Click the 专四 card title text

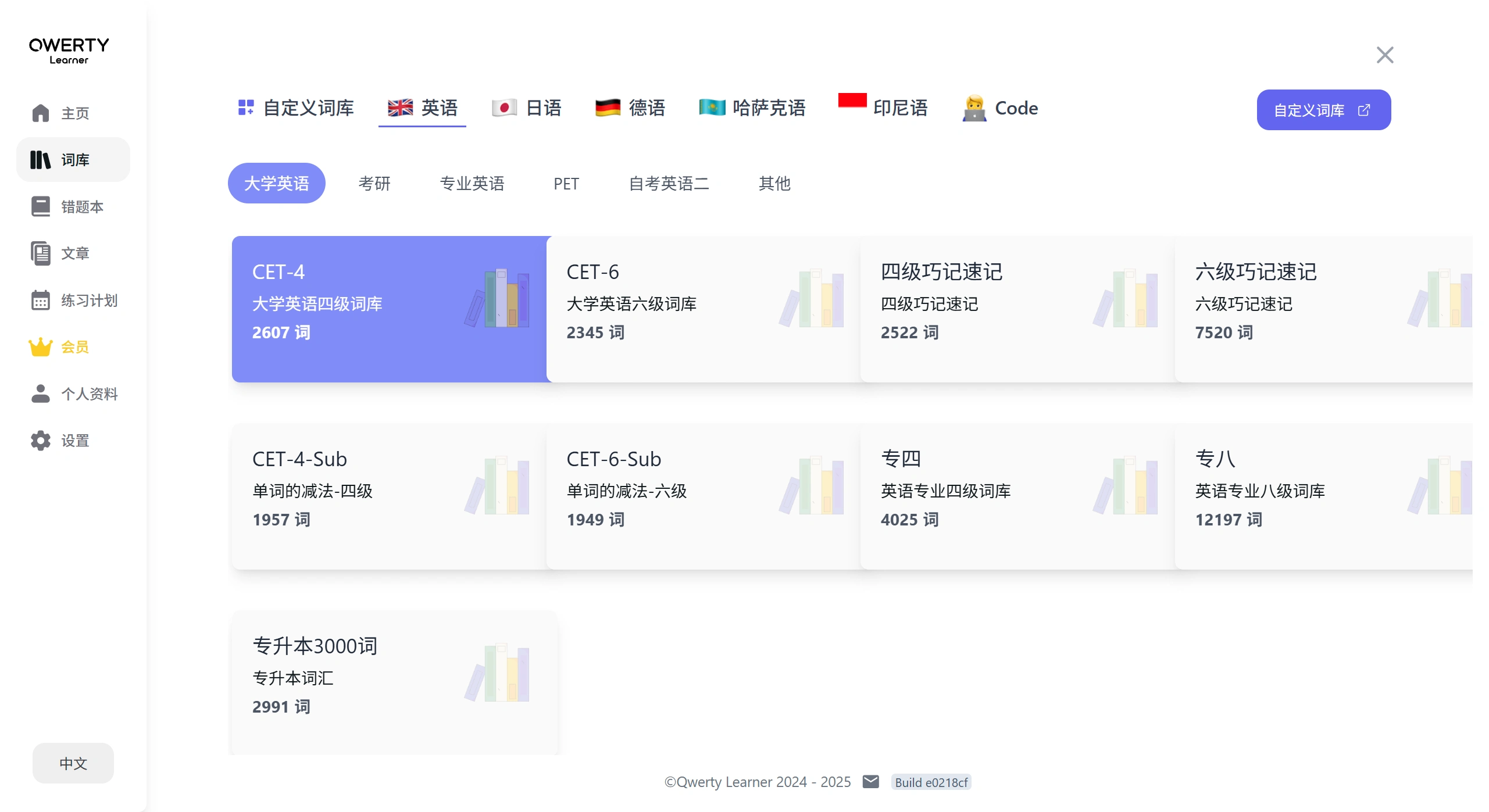coord(901,459)
